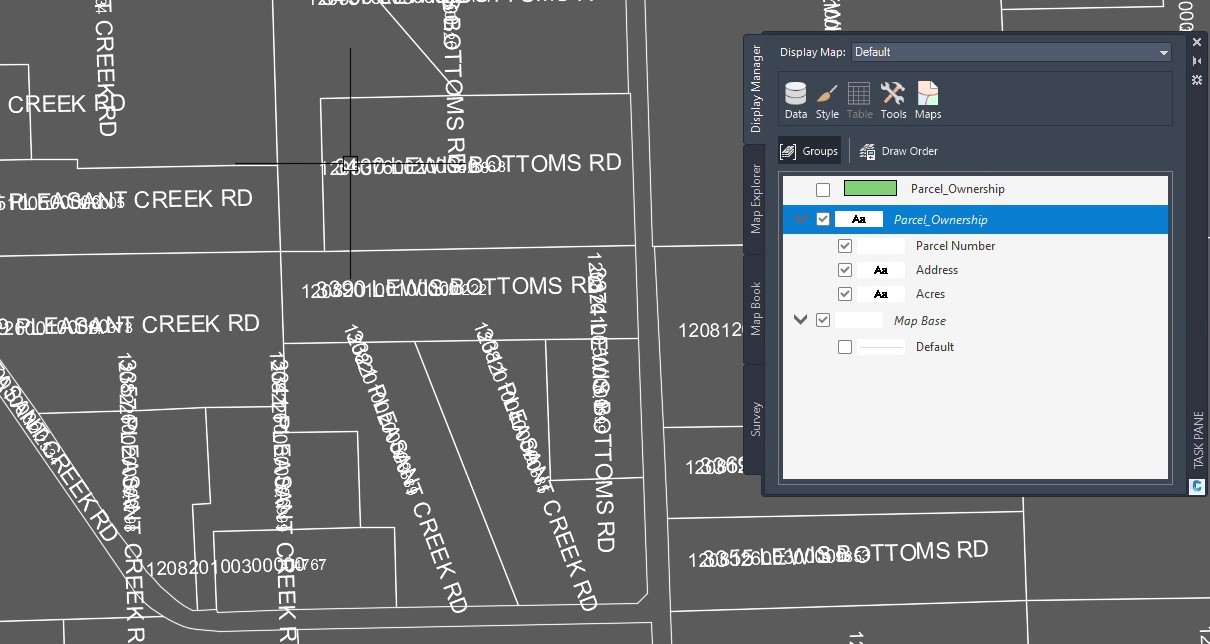
Task: Open the Maps icon
Action: tap(927, 97)
